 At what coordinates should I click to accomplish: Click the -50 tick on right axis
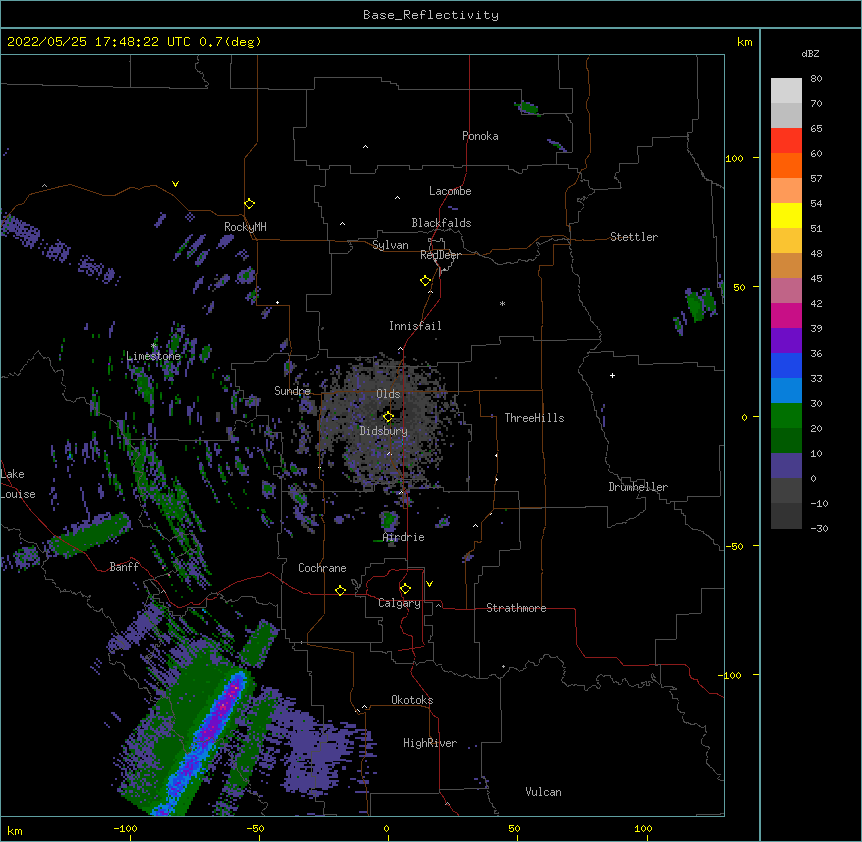point(734,546)
